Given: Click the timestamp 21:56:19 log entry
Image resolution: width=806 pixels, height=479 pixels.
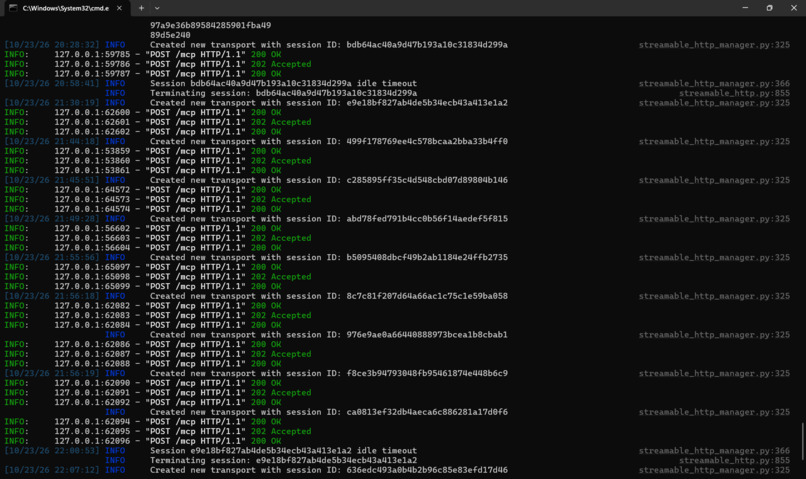Looking at the screenshot, I should click(52, 373).
